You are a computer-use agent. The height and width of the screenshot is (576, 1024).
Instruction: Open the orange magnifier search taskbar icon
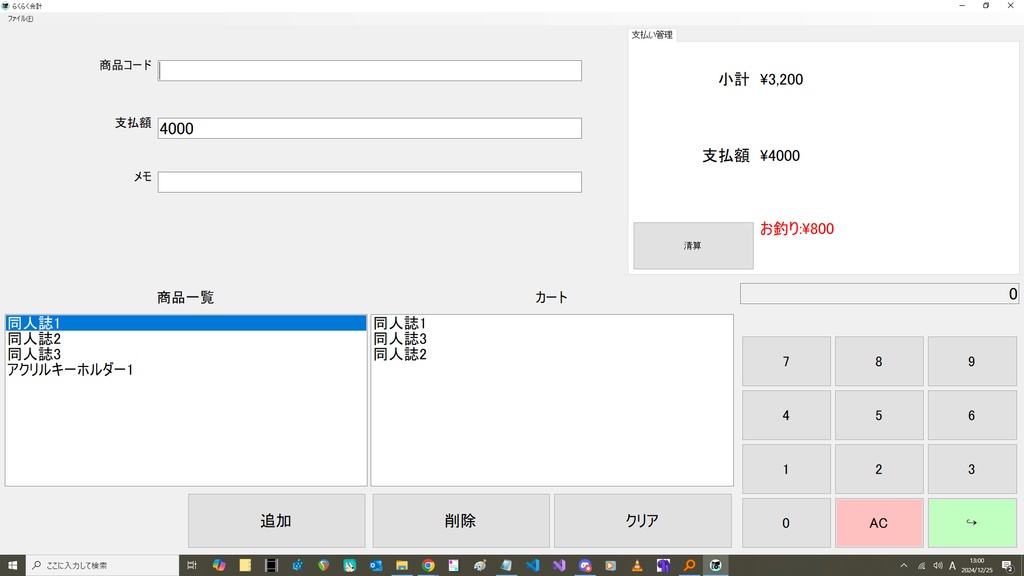[689, 566]
